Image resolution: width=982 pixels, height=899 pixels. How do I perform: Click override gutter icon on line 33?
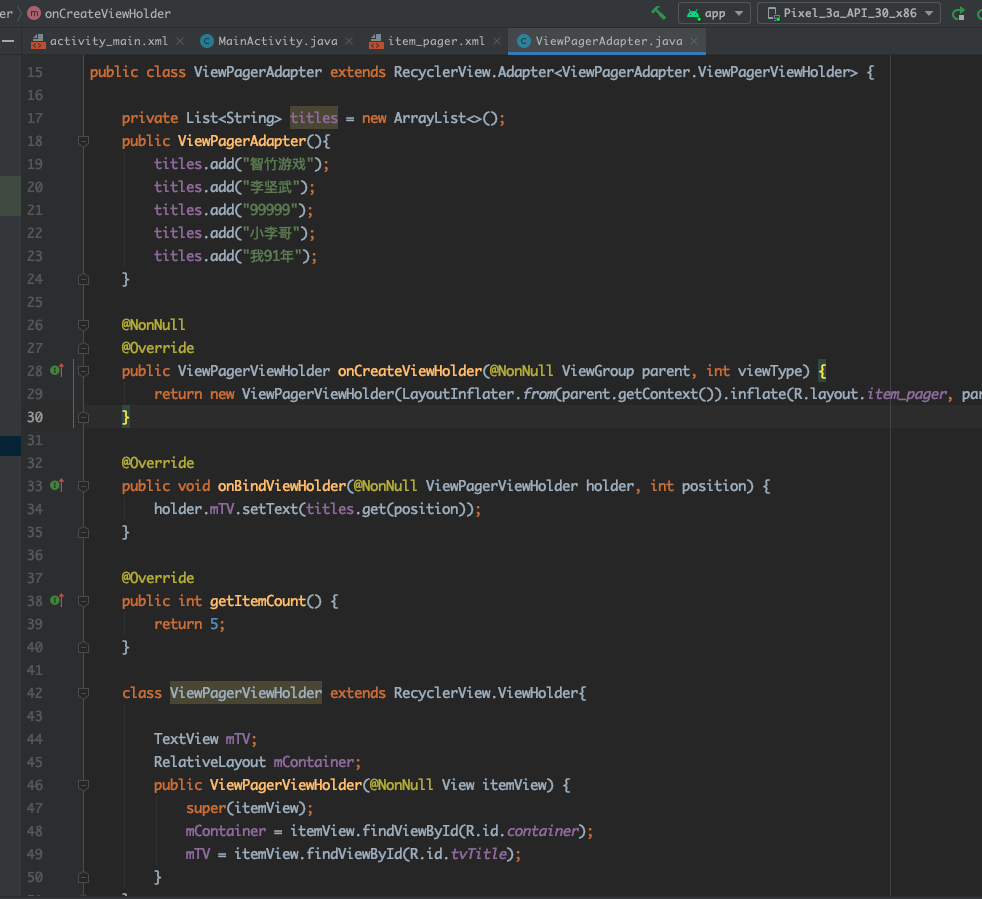click(56, 486)
